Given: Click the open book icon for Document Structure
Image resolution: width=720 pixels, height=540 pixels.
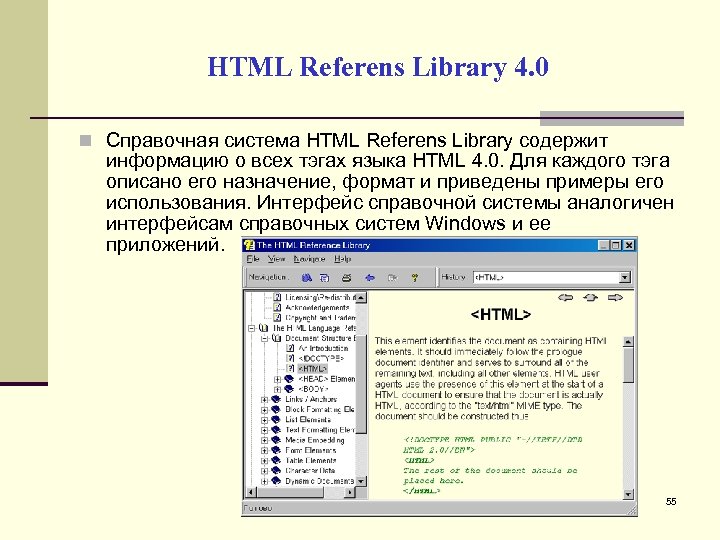Looking at the screenshot, I should pyautogui.click(x=276, y=338).
